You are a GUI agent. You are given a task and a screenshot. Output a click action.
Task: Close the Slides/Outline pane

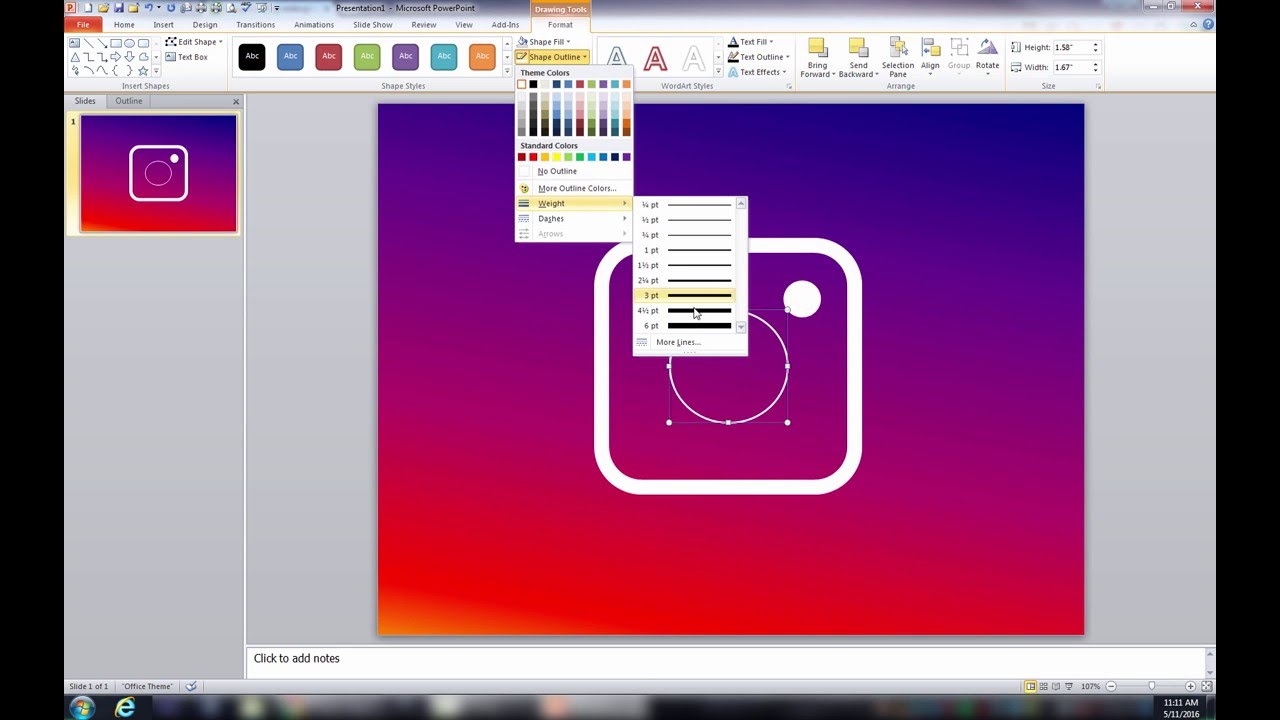[236, 101]
